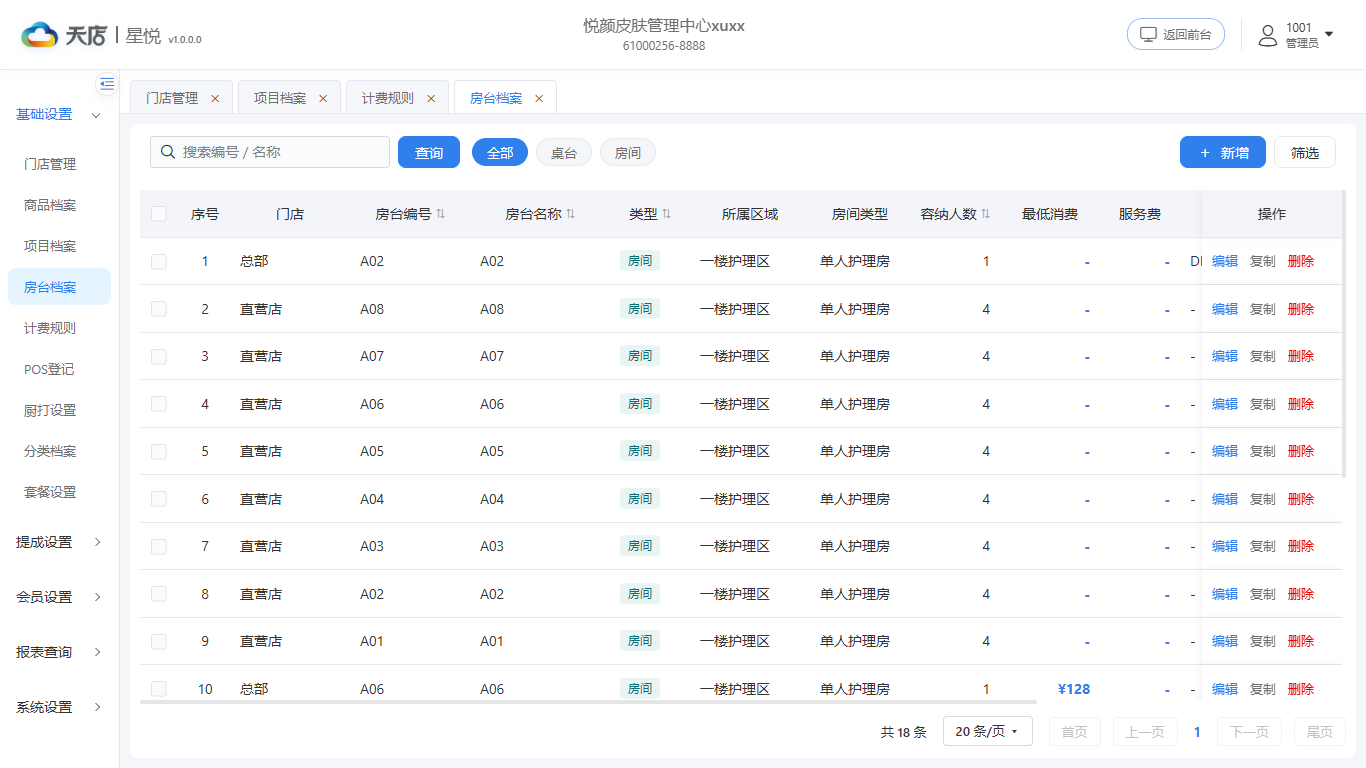Image resolution: width=1366 pixels, height=768 pixels.
Task: Click 删除 for row 4
Action: click(x=1301, y=404)
